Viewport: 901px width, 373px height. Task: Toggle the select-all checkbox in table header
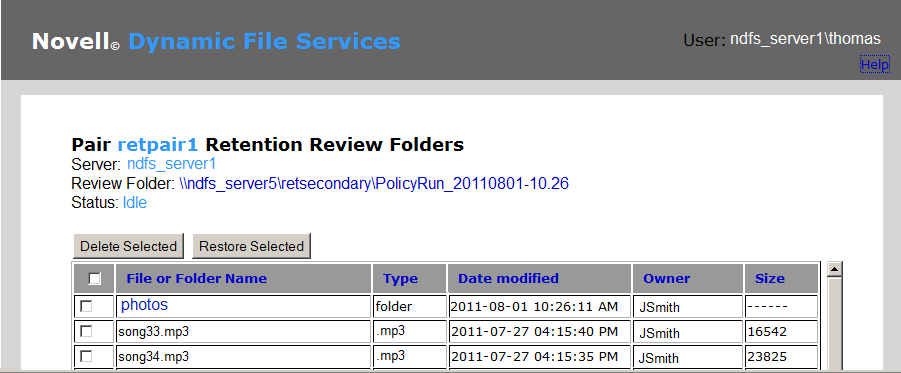[94, 279]
